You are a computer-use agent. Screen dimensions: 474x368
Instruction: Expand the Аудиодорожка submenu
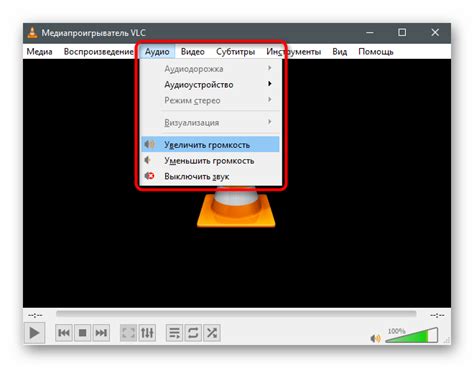click(210, 69)
